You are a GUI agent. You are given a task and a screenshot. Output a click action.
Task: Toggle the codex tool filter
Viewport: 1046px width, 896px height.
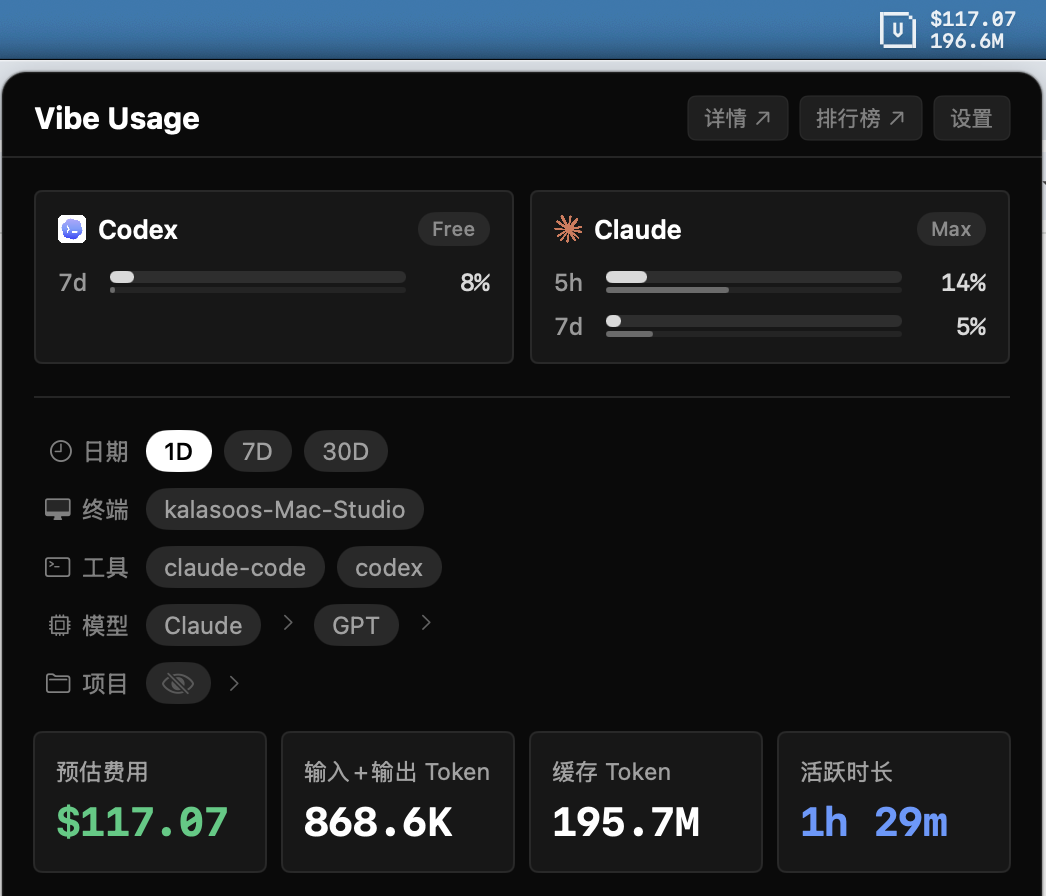389,568
